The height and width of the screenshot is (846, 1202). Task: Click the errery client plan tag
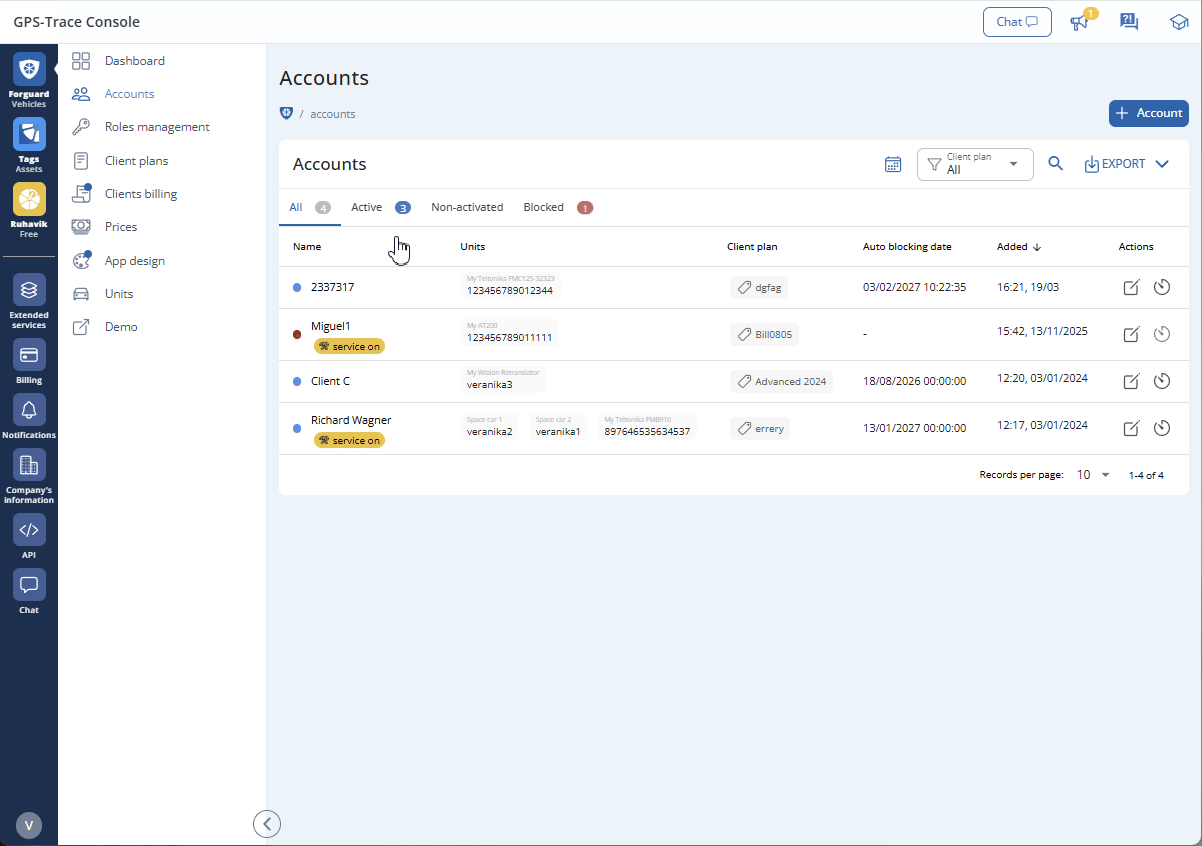tap(760, 428)
